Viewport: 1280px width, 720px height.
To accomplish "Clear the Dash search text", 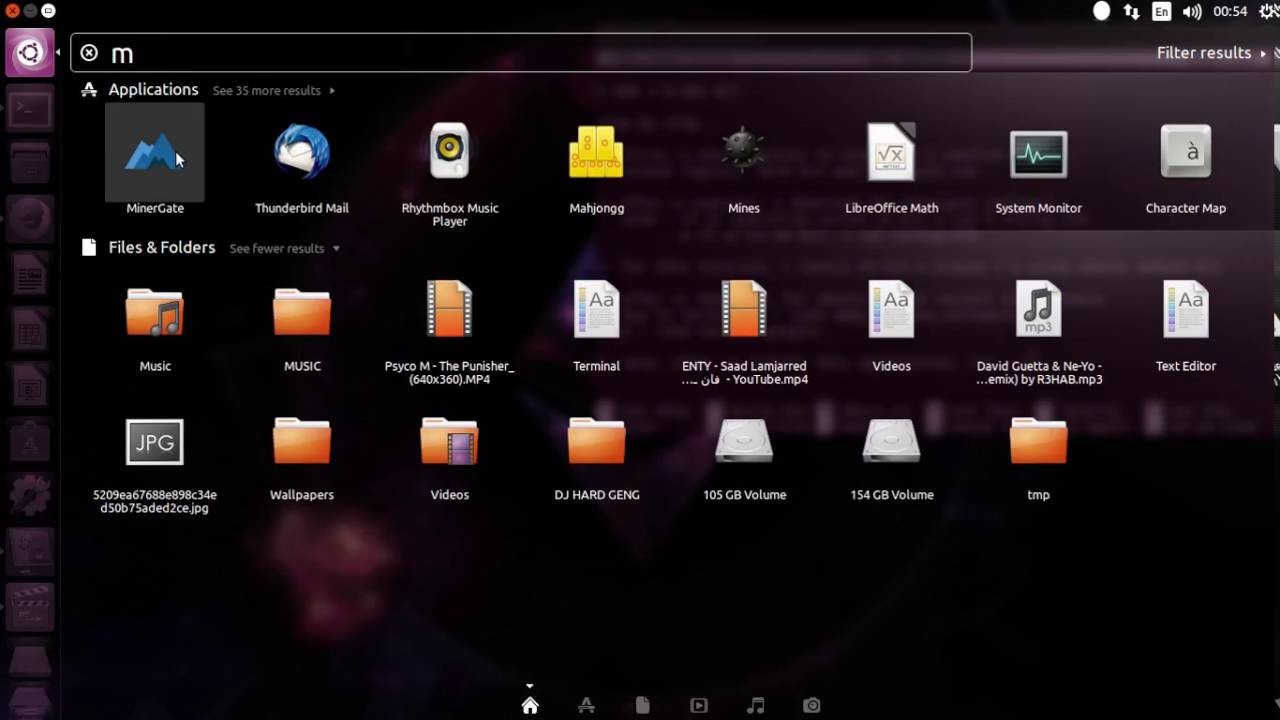I will [89, 53].
